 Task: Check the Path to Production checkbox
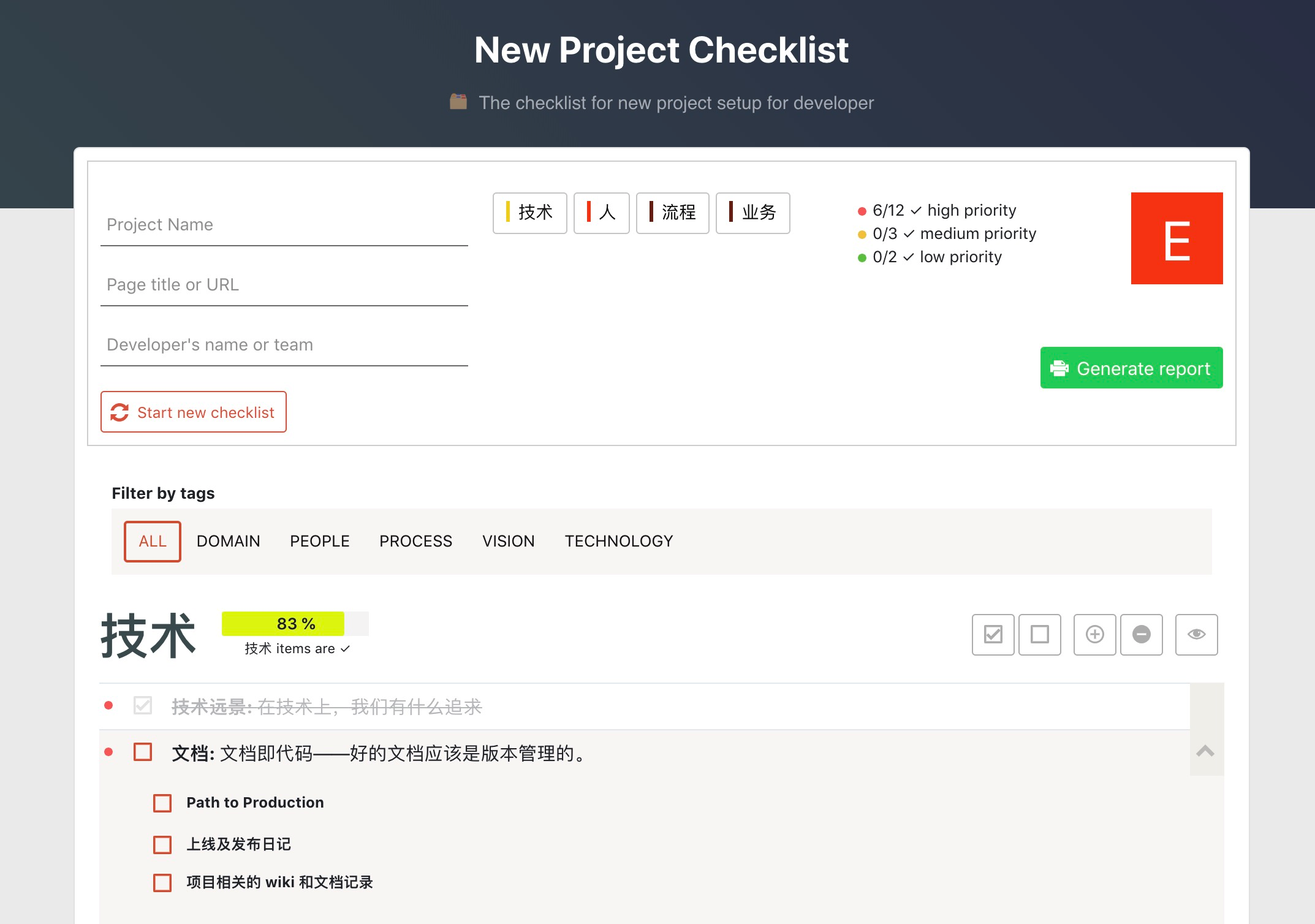coord(162,803)
